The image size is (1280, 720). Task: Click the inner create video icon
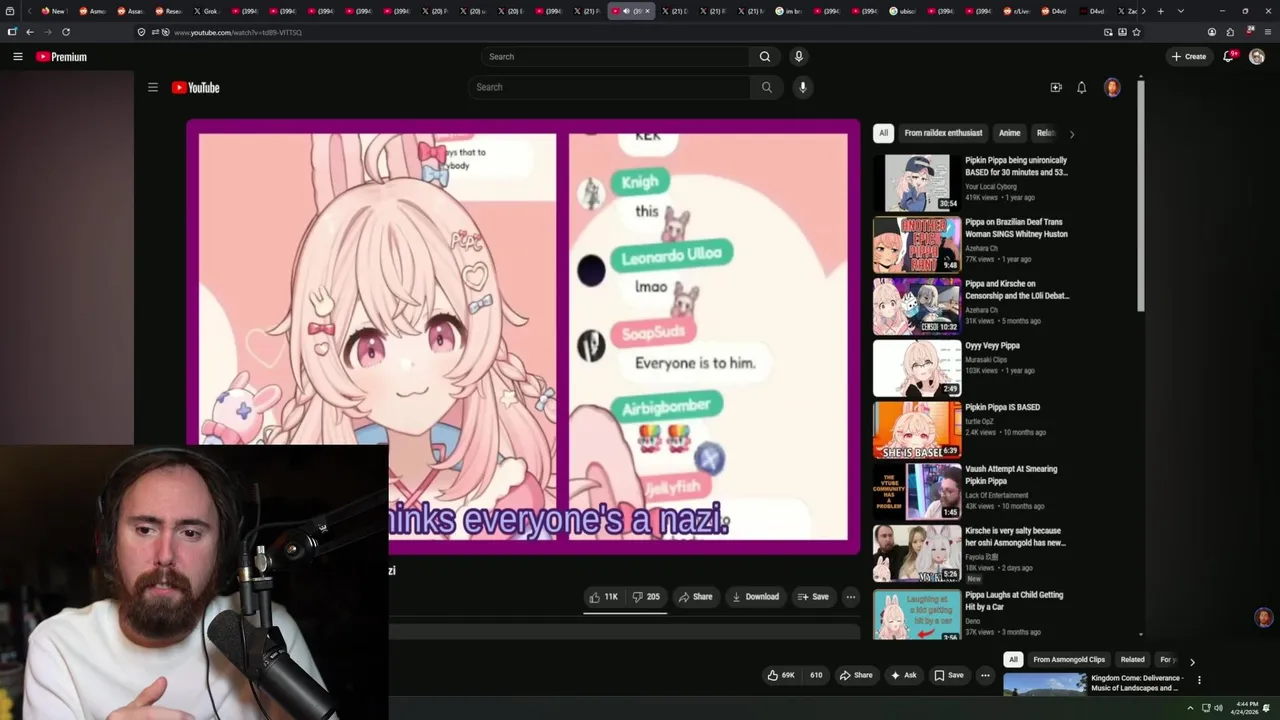point(1056,88)
